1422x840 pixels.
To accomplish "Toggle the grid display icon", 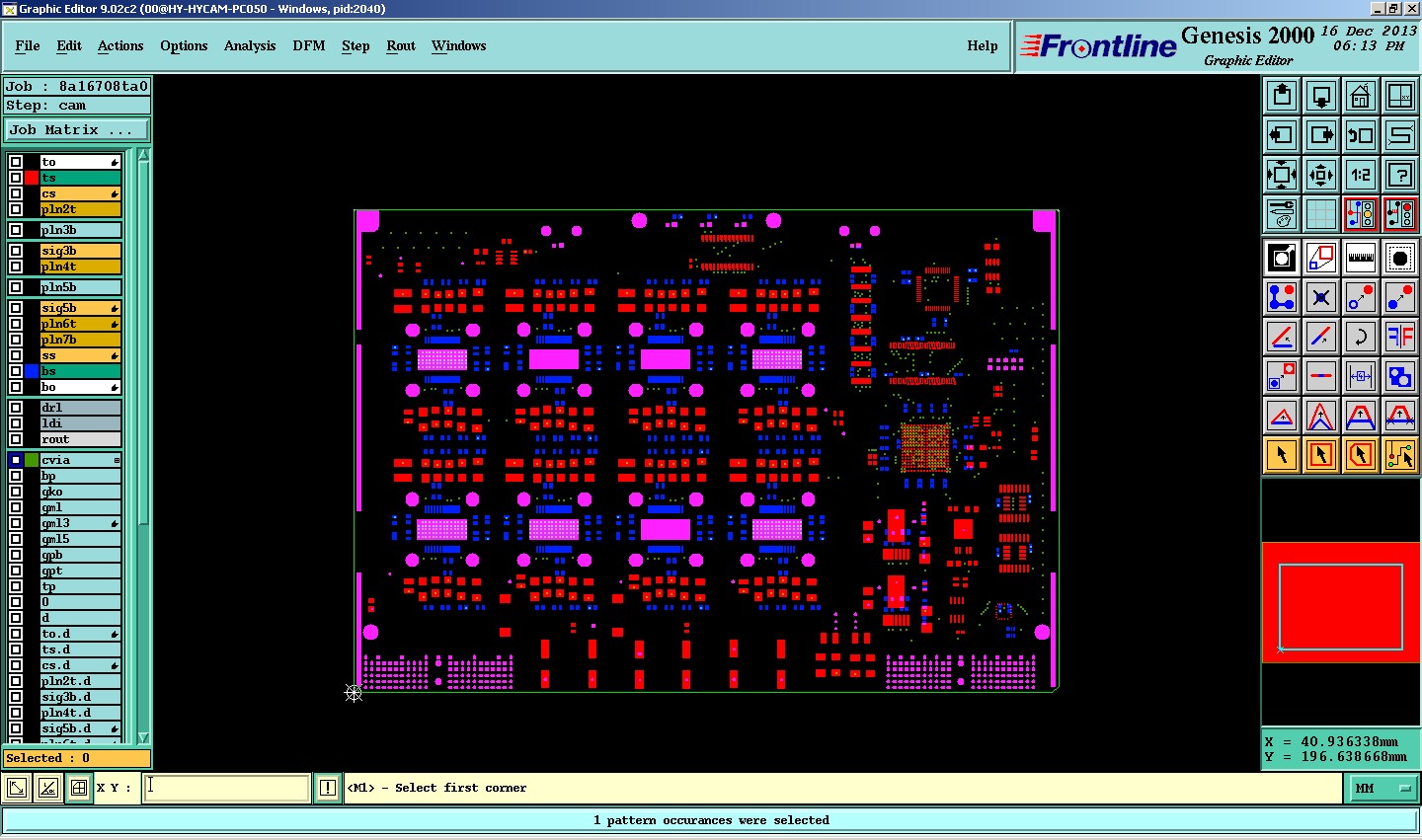I will (x=1321, y=214).
